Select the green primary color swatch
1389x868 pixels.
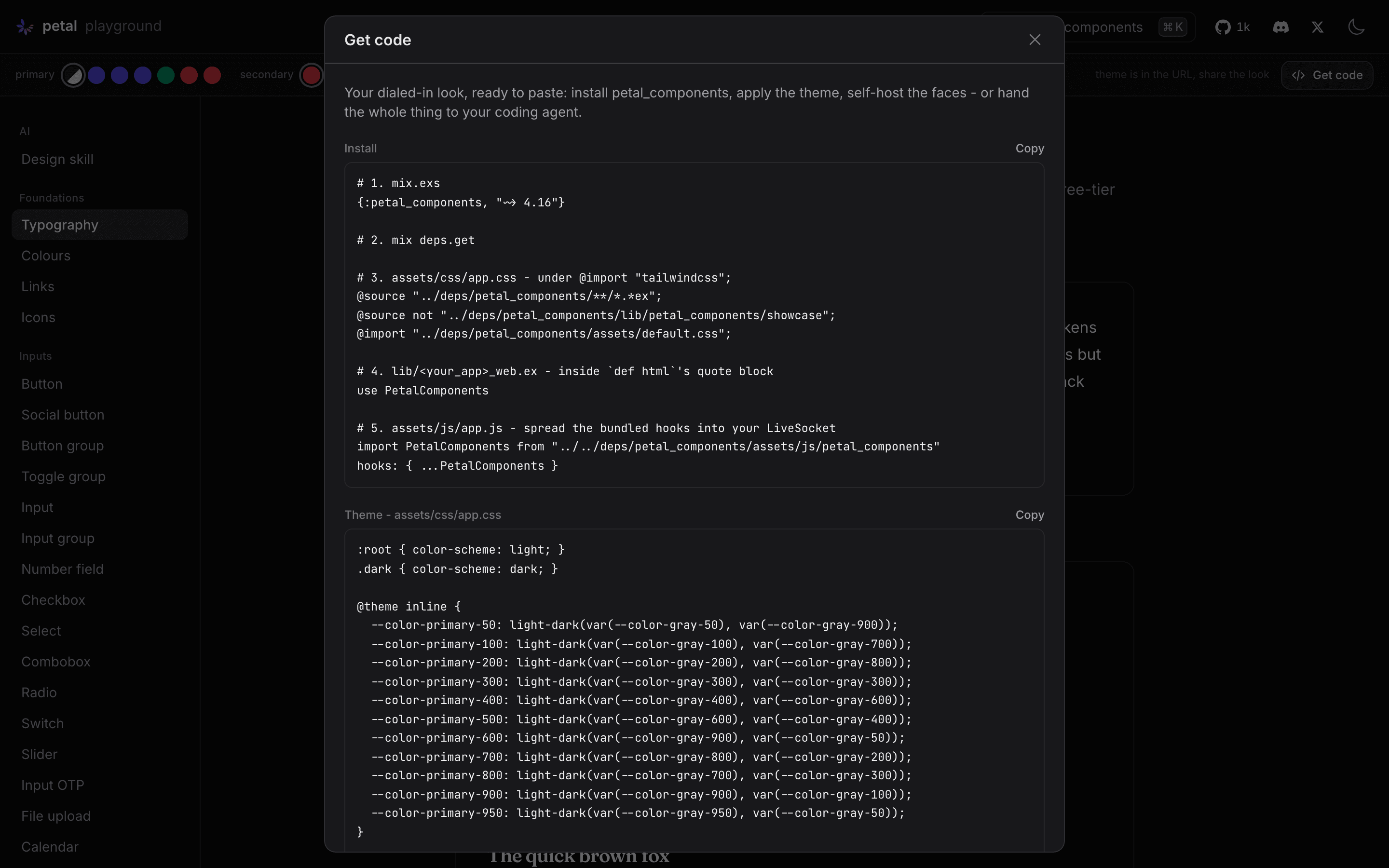[x=166, y=75]
